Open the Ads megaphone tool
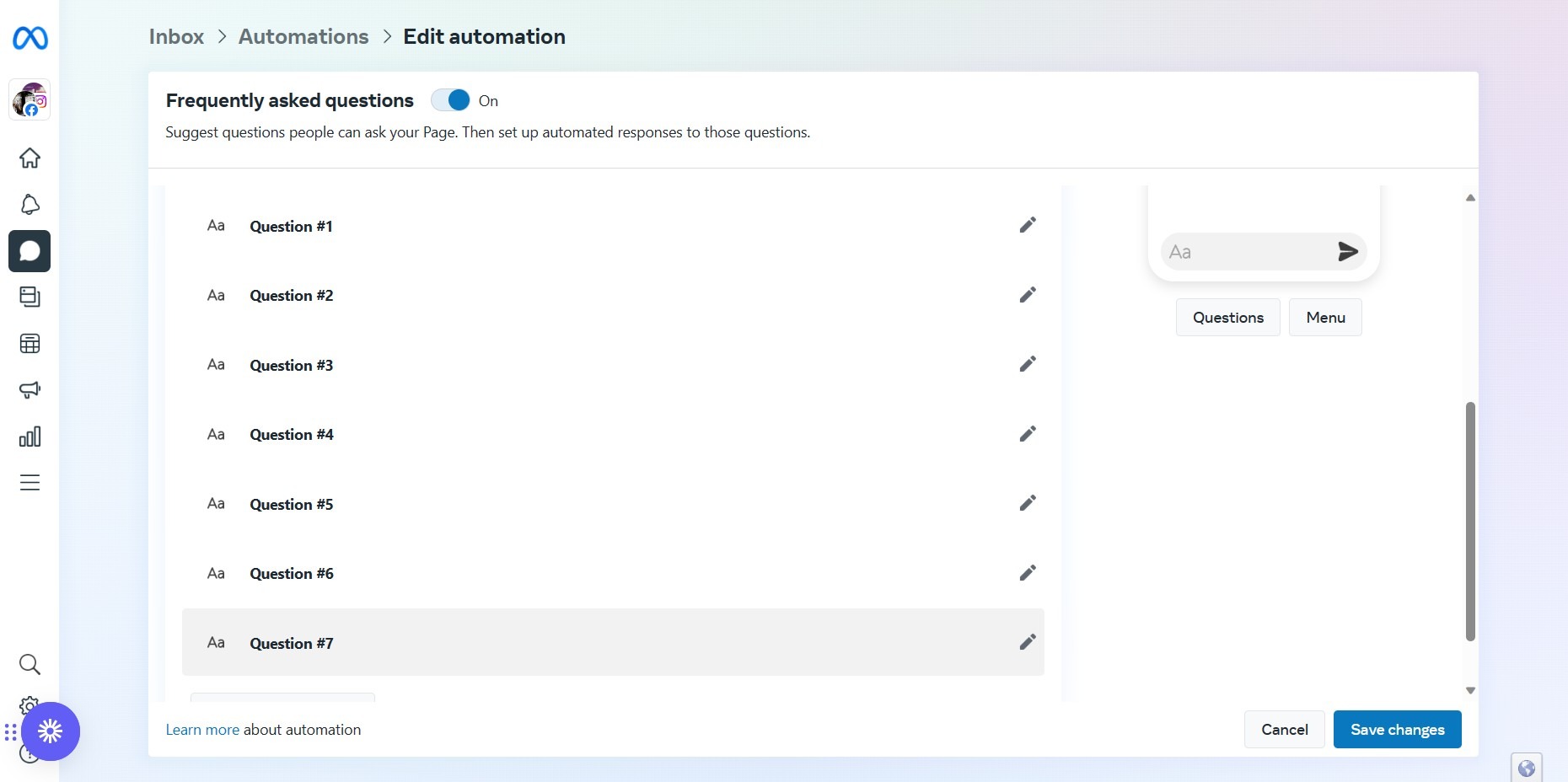 30,389
